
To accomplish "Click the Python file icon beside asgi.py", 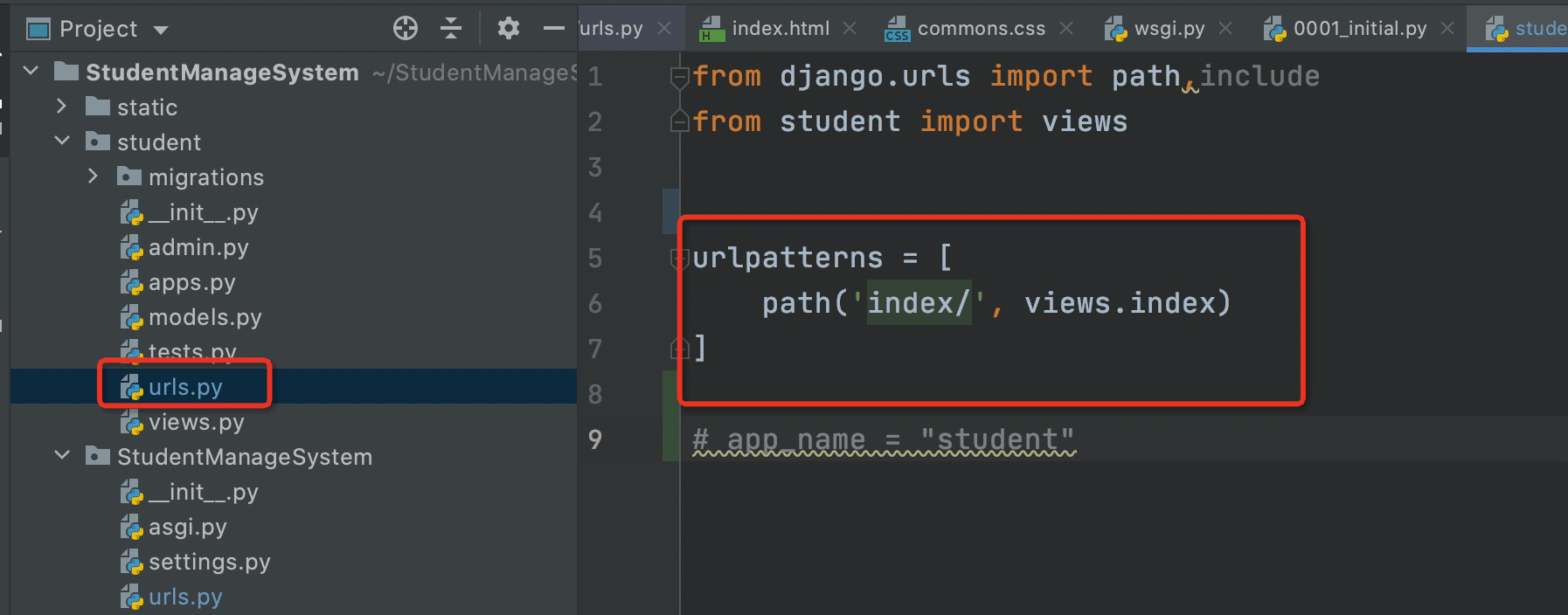I will click(x=131, y=528).
